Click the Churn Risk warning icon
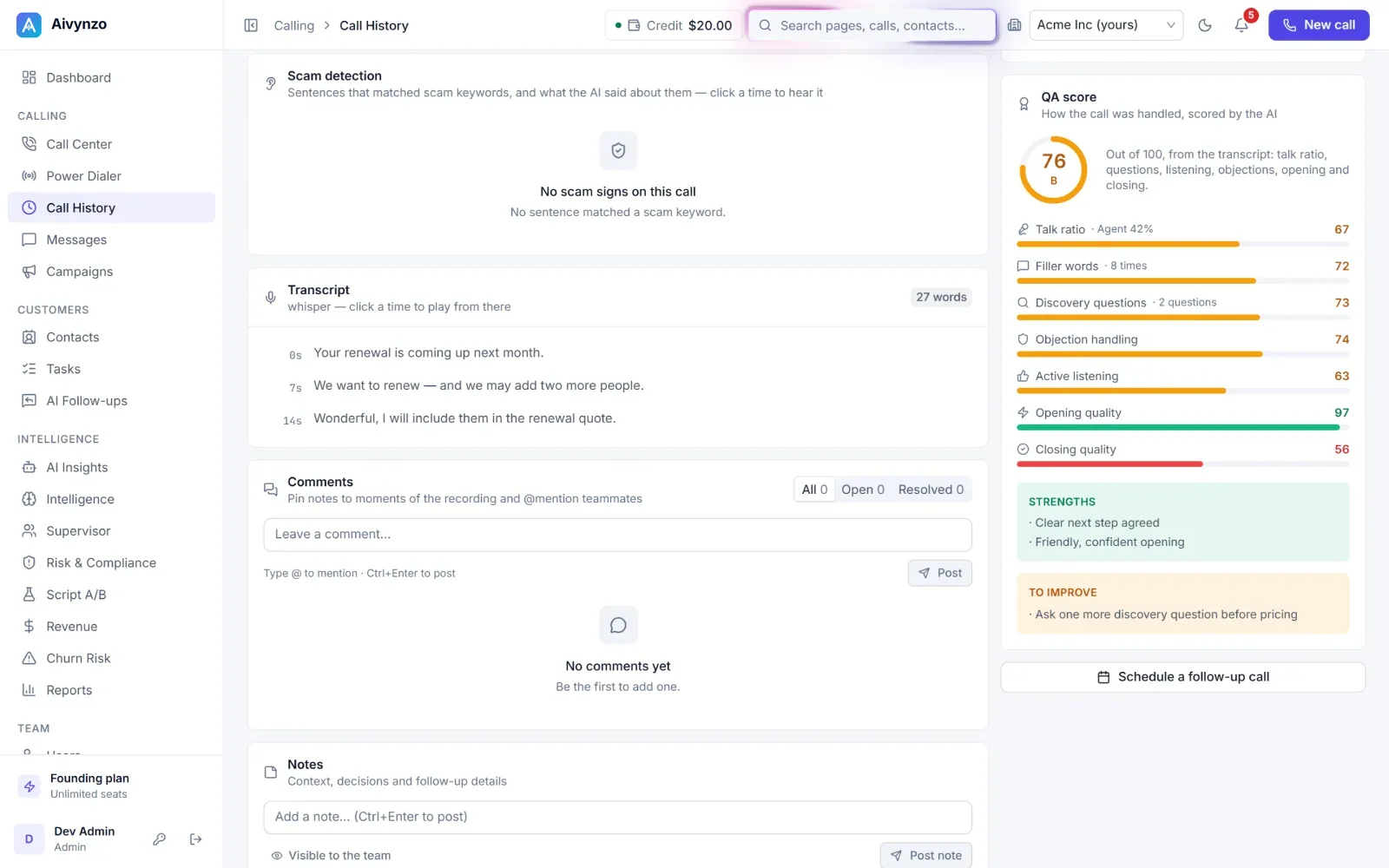The height and width of the screenshot is (868, 1389). [x=29, y=658]
